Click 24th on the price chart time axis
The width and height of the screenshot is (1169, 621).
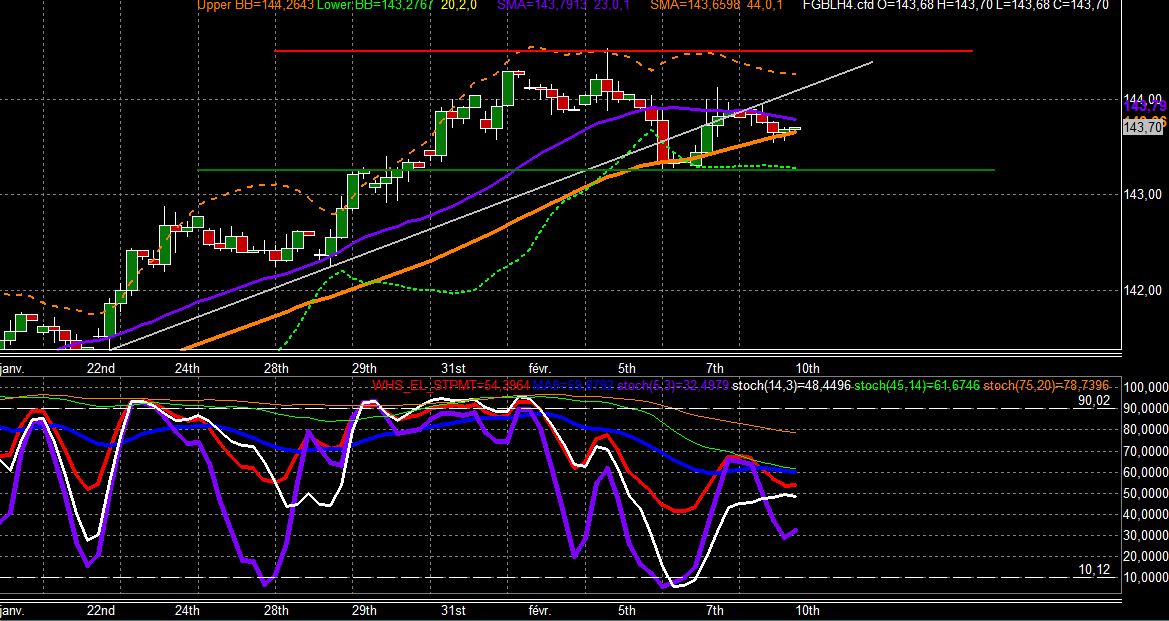[187, 368]
